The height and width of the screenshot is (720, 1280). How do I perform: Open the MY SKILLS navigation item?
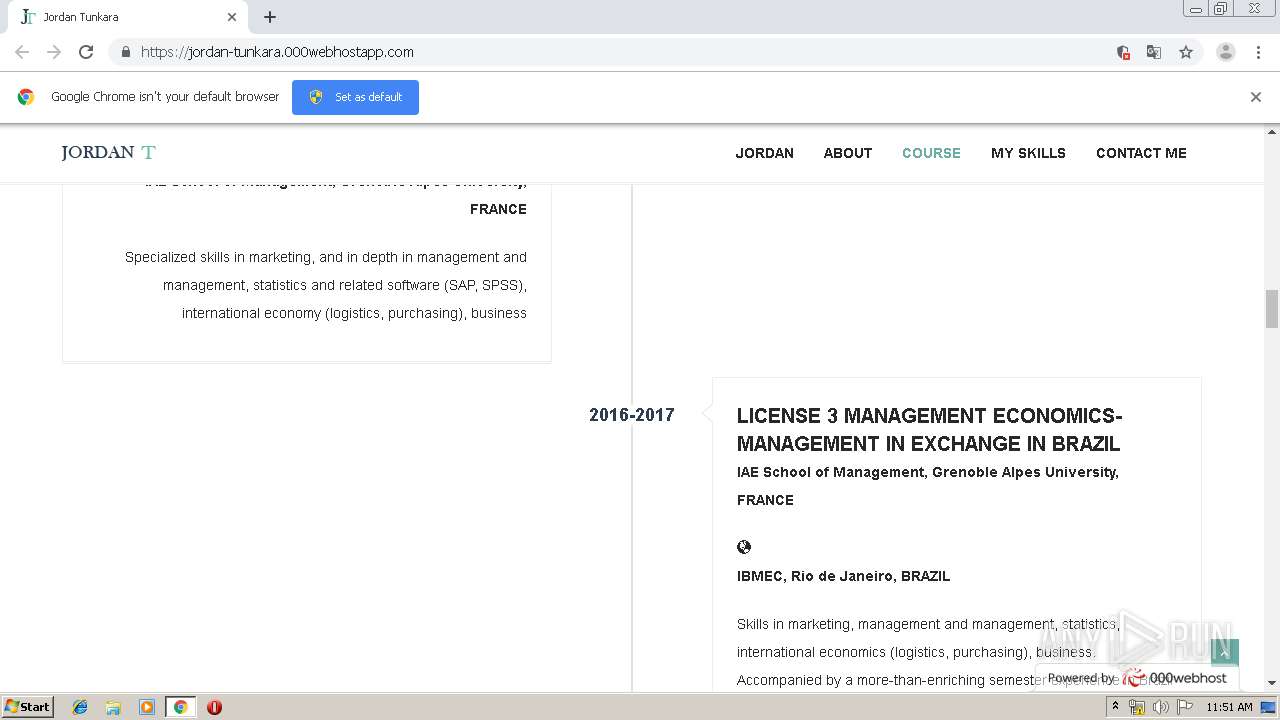tap(1028, 153)
